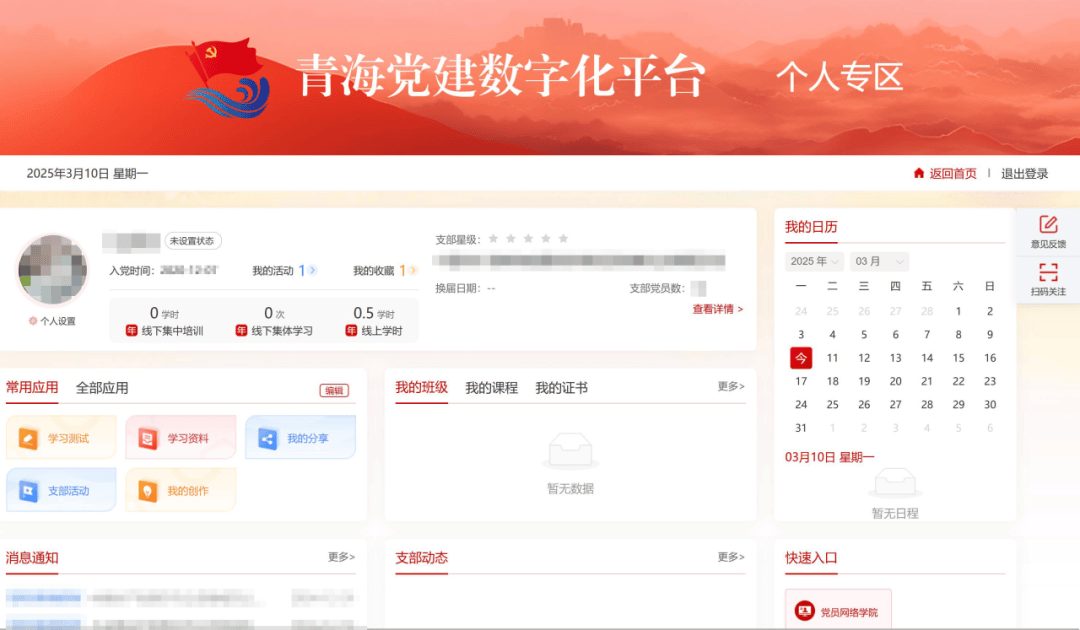Expand 更多 in 我的班级 panel
Image resolution: width=1080 pixels, height=630 pixels.
coord(731,386)
